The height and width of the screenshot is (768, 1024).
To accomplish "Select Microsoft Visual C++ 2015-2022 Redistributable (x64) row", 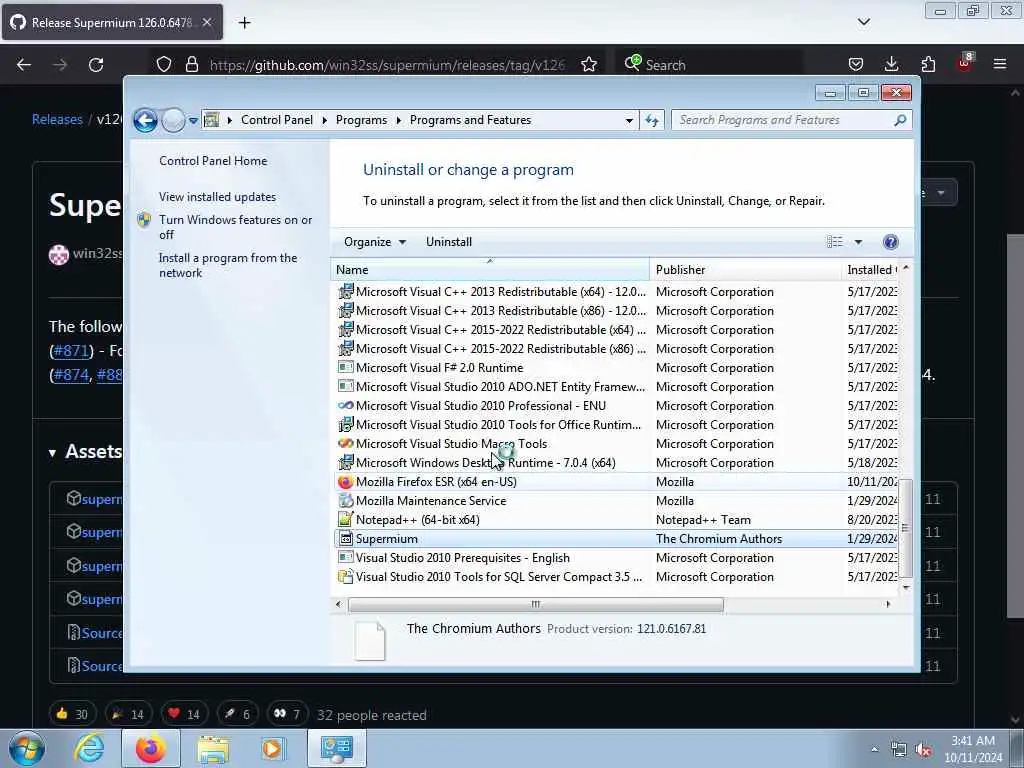I will 616,330.
